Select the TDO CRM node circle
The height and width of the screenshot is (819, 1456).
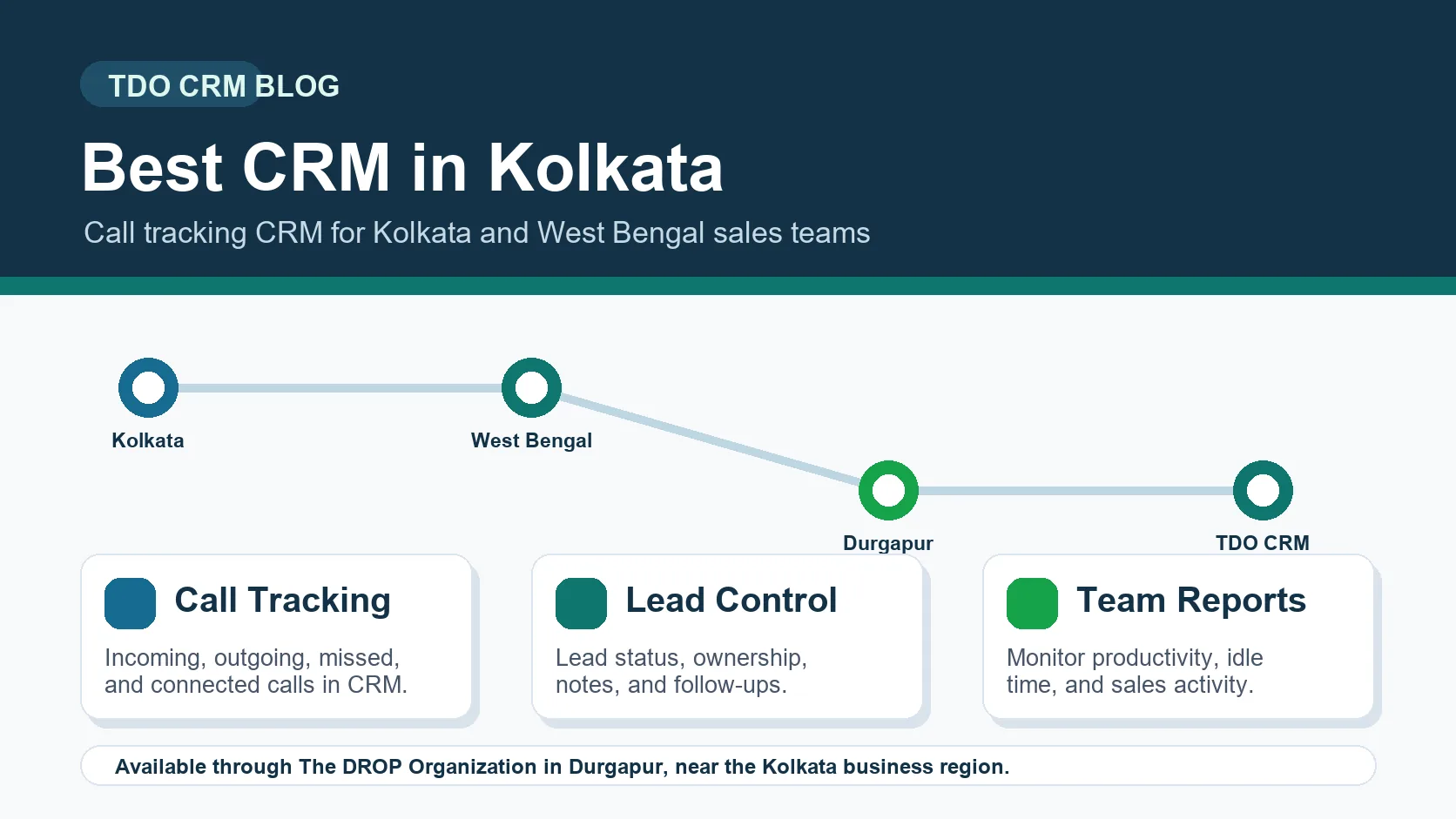click(x=1263, y=490)
